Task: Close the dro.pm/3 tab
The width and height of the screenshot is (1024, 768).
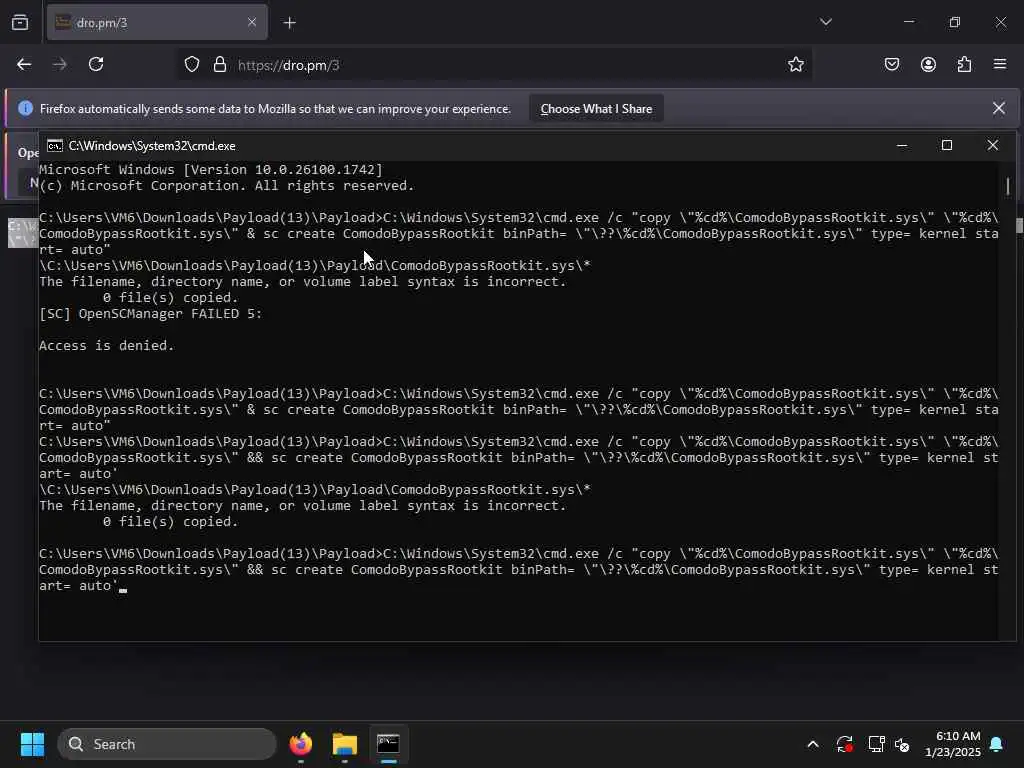Action: click(252, 22)
